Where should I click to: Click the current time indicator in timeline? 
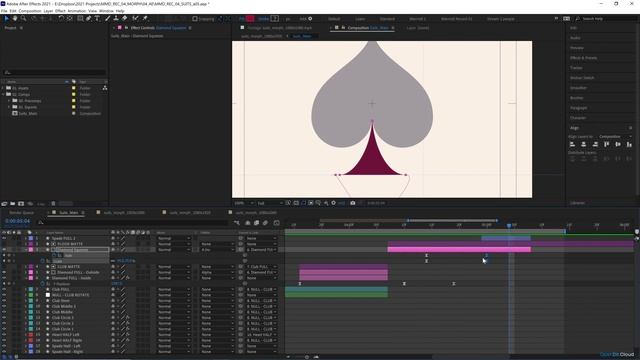click(509, 225)
